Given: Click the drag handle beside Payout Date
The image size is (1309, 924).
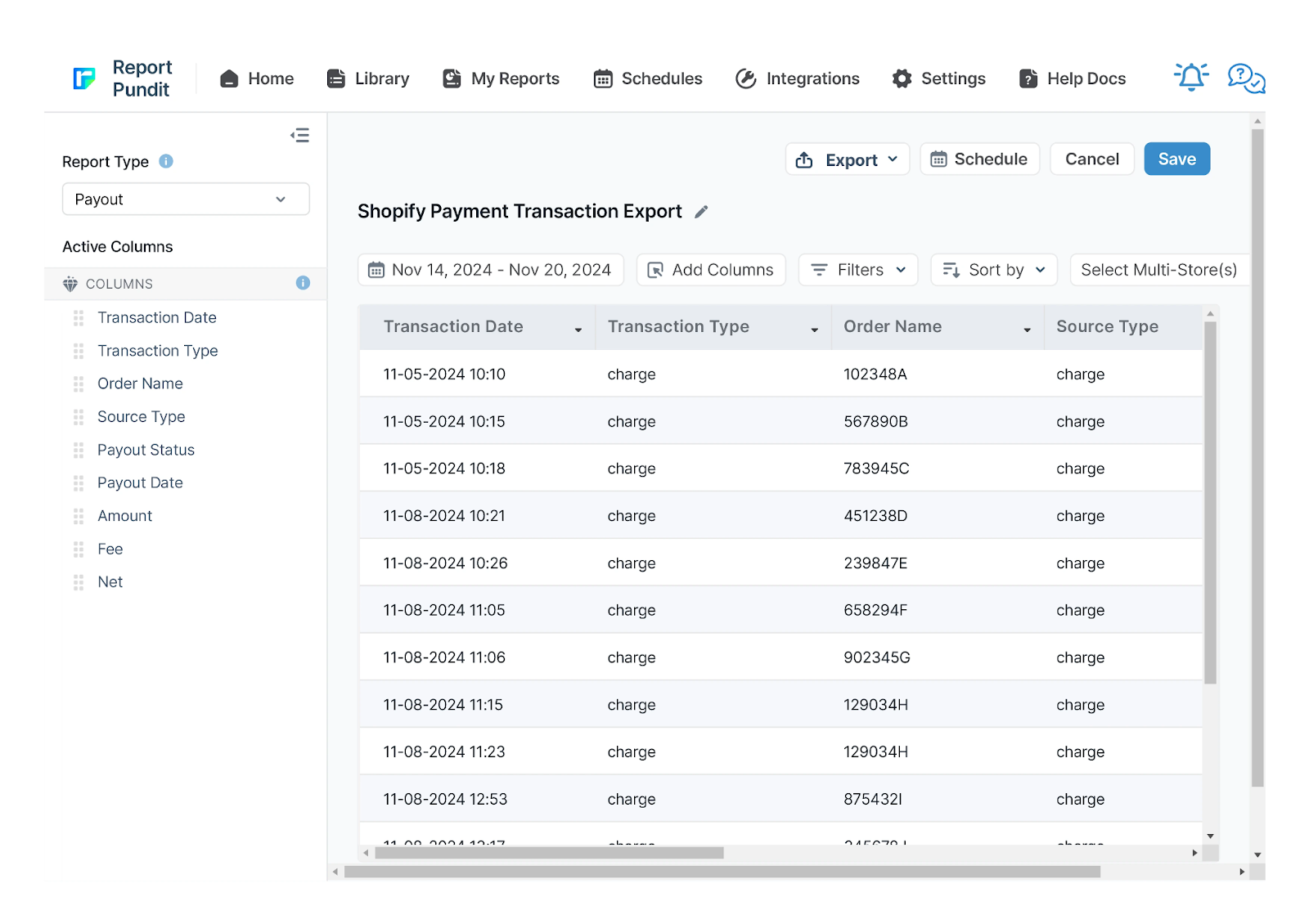Looking at the screenshot, I should point(79,483).
